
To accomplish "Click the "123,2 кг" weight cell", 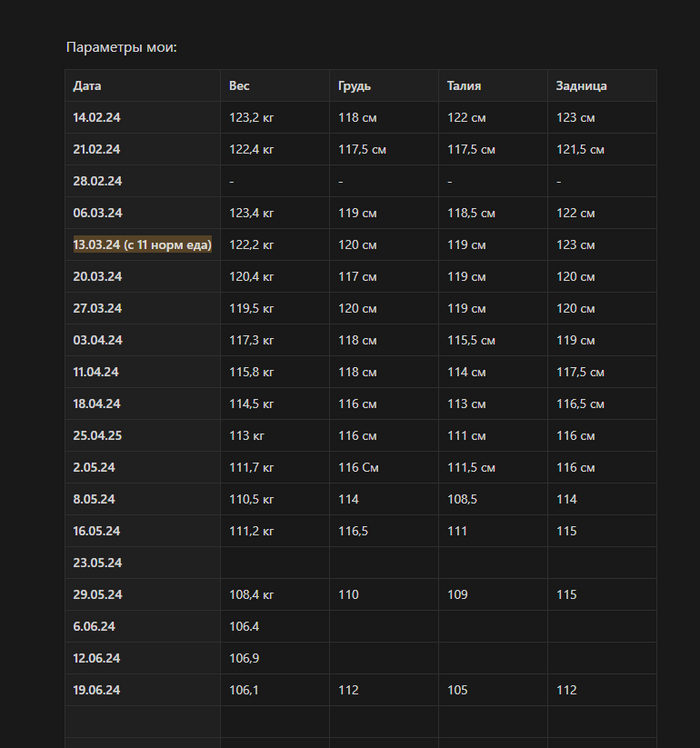I will coord(252,118).
